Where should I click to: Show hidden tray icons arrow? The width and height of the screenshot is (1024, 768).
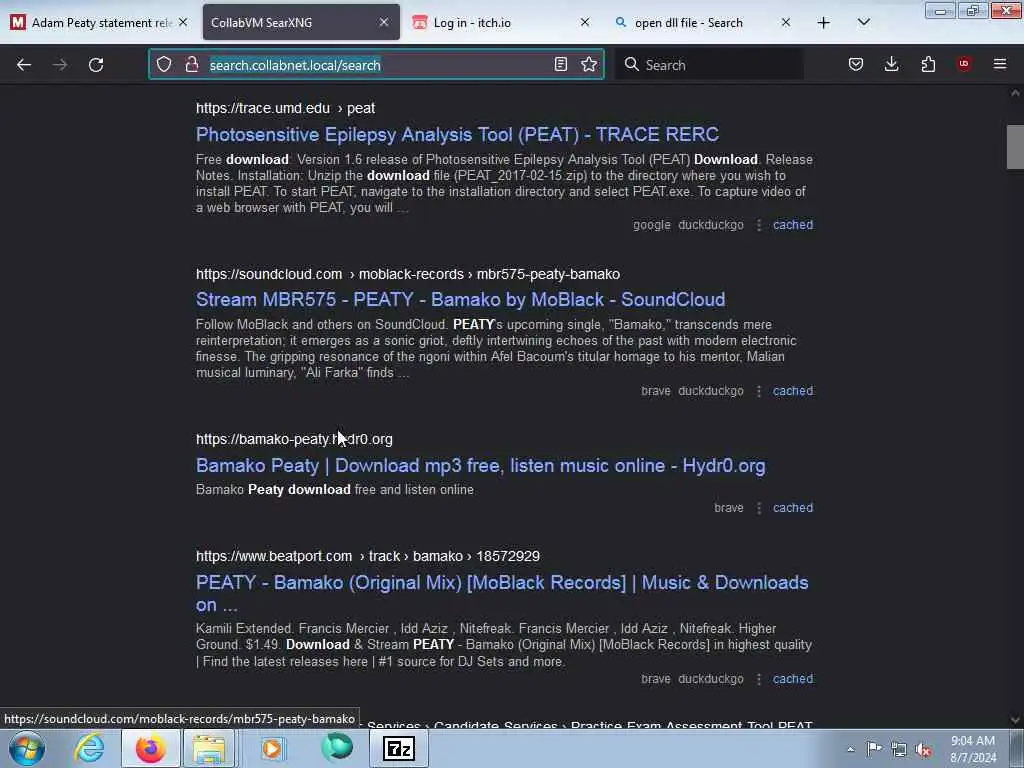pos(850,749)
